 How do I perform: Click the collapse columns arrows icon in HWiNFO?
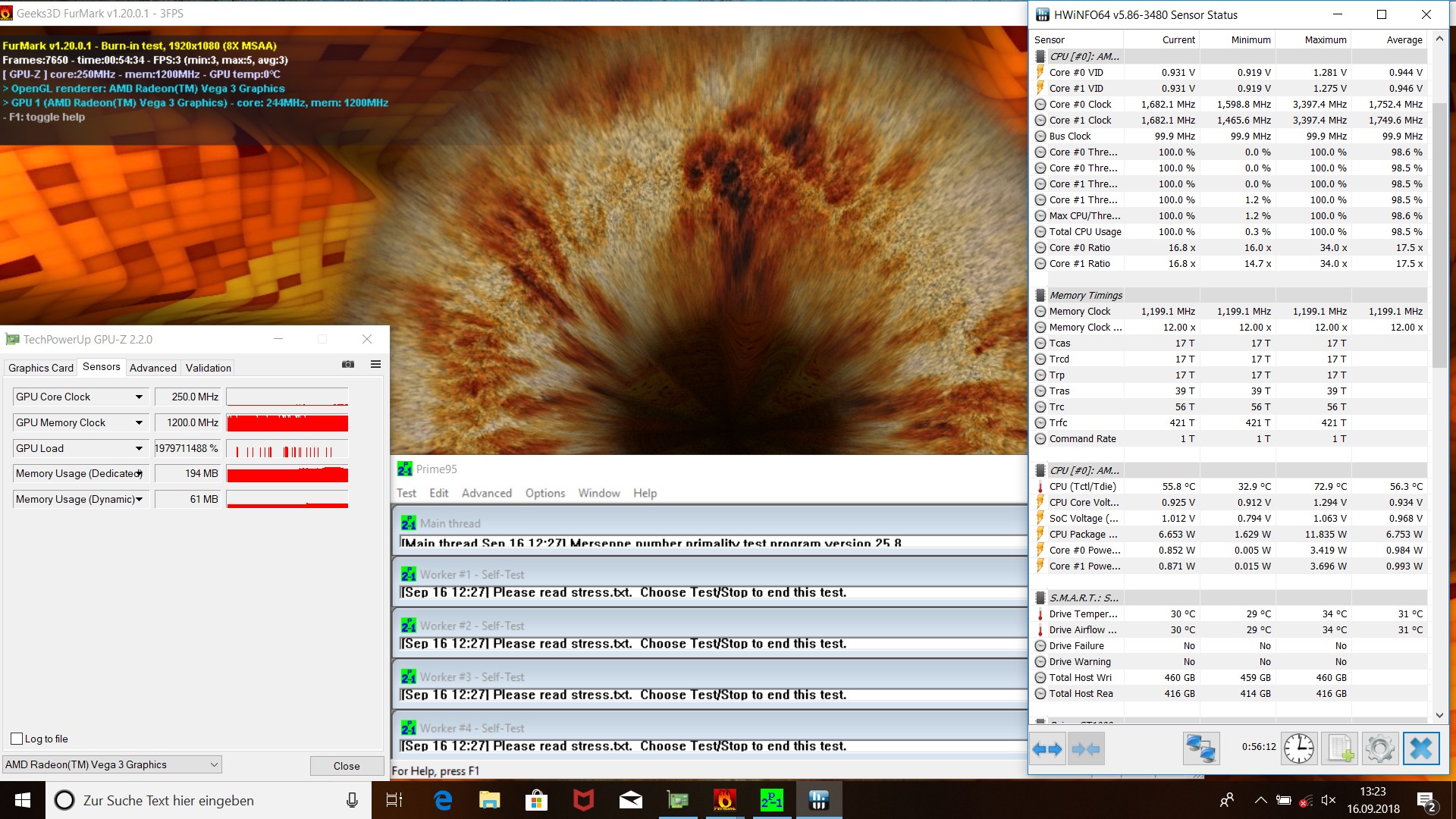[1086, 749]
